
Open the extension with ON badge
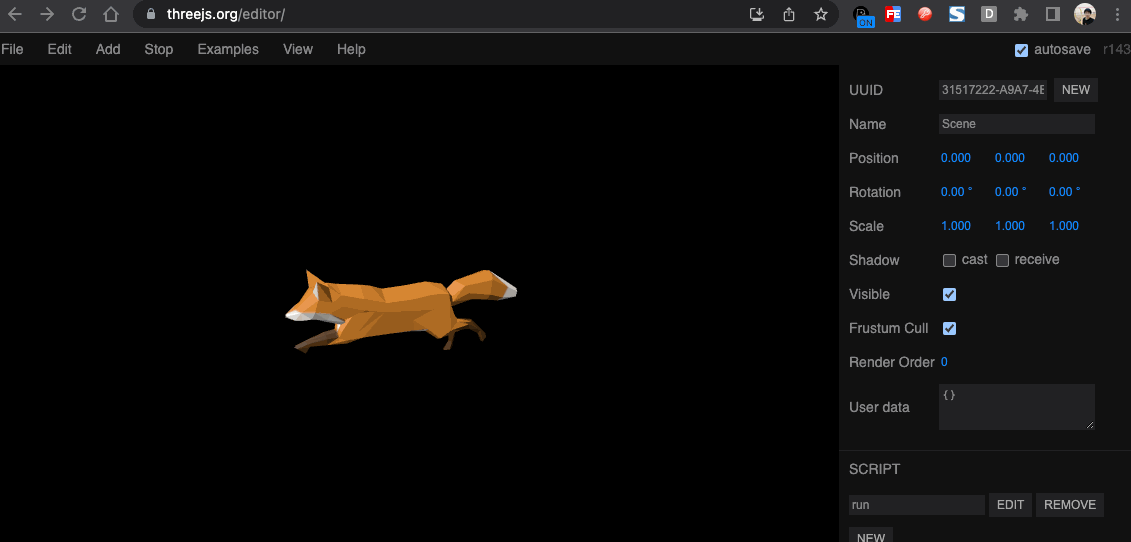tap(862, 15)
